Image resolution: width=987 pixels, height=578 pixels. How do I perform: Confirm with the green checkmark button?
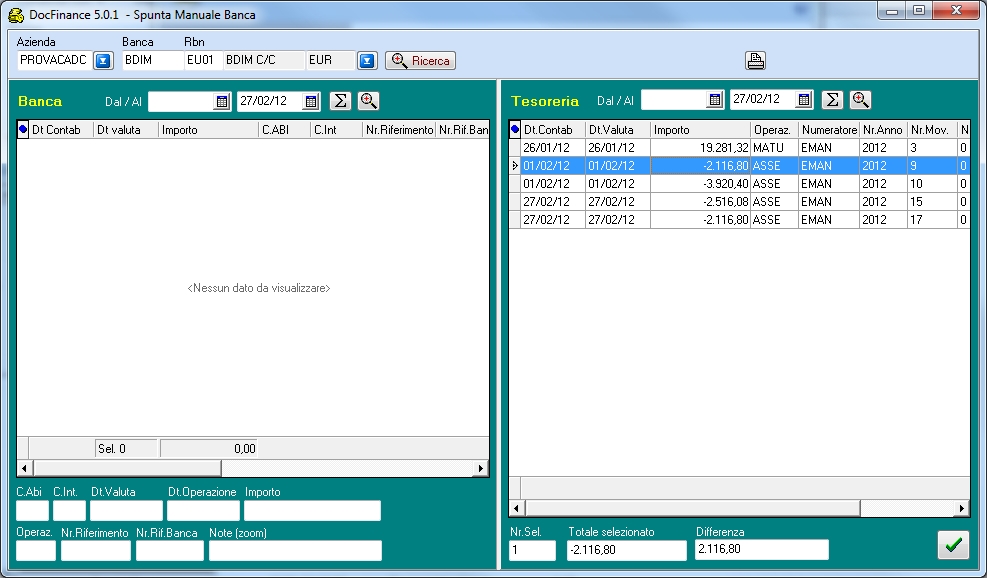[953, 545]
